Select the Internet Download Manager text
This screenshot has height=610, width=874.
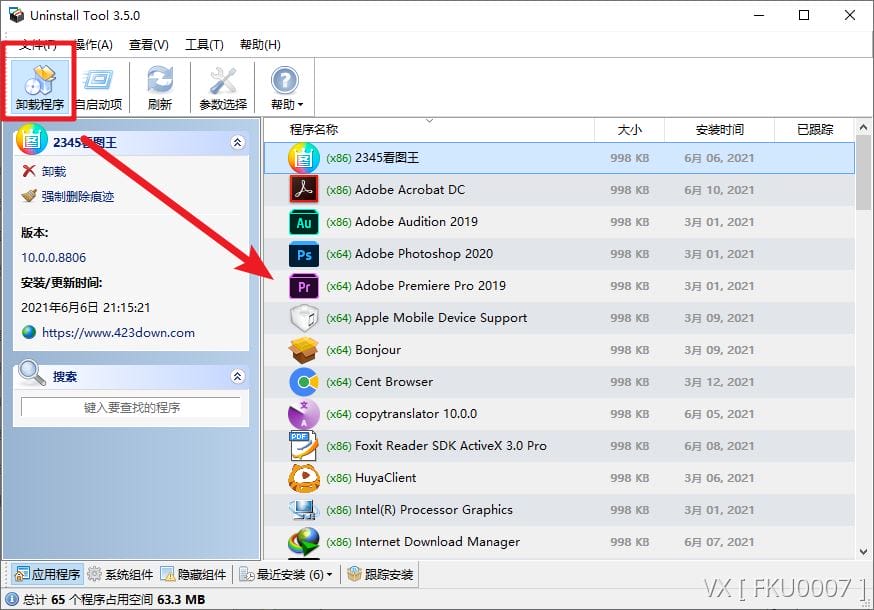coord(438,541)
